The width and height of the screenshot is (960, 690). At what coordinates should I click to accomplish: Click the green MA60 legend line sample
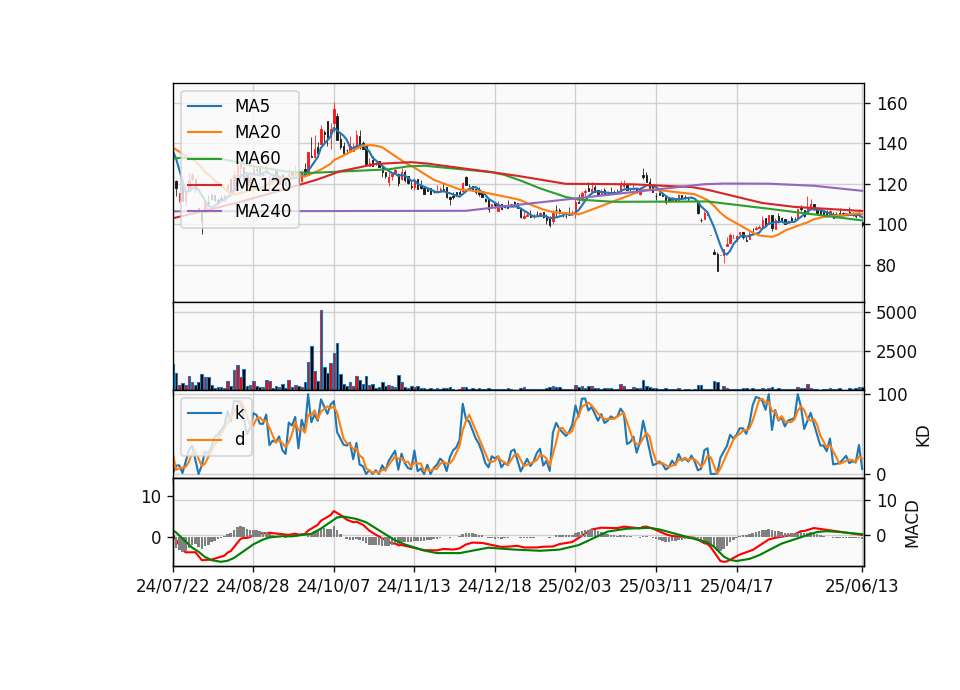[204, 159]
